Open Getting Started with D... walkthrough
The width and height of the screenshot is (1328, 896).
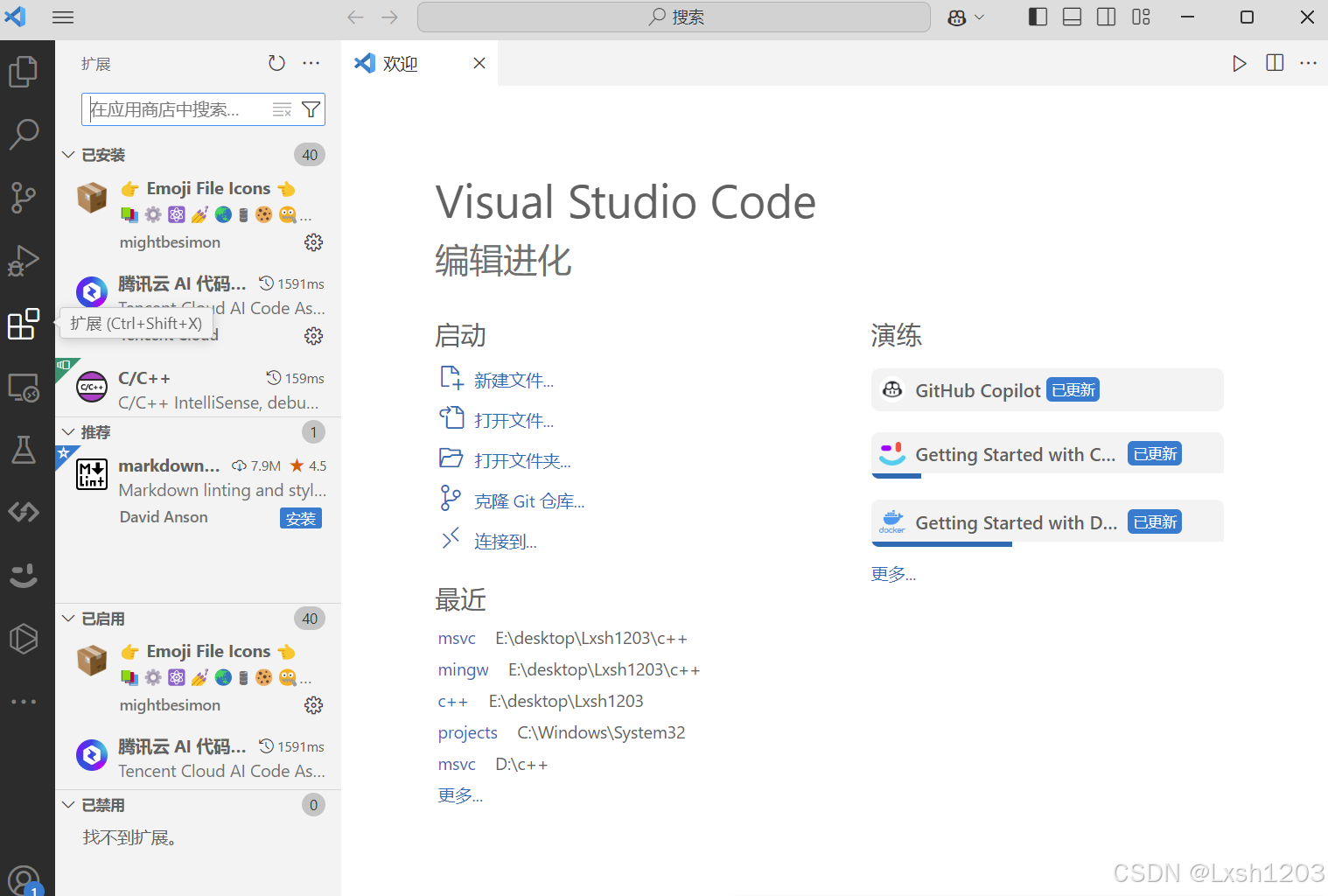point(1047,523)
